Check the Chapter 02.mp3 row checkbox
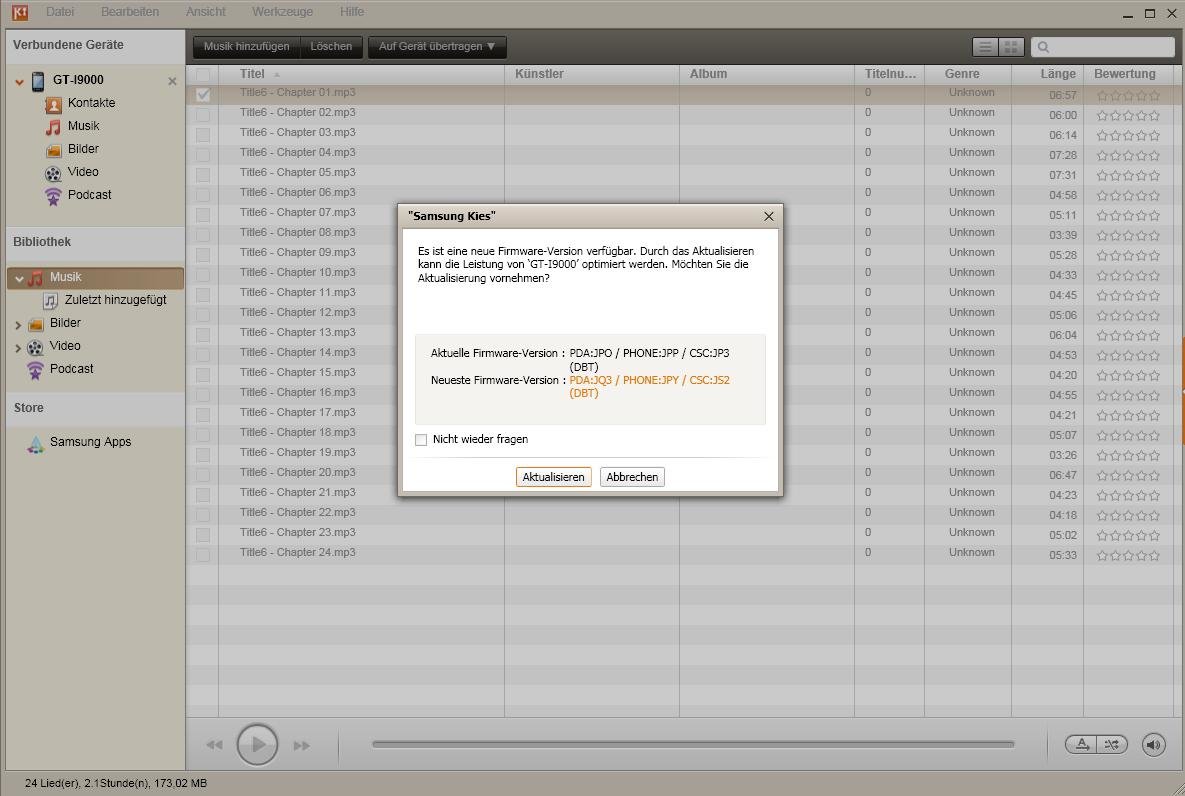The width and height of the screenshot is (1185, 796). (x=203, y=114)
